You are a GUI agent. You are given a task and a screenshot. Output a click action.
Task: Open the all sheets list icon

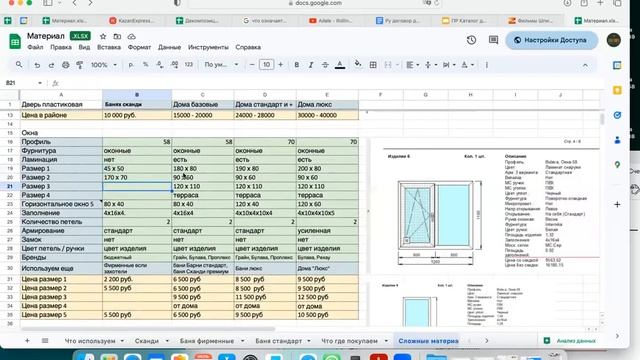(x=45, y=340)
